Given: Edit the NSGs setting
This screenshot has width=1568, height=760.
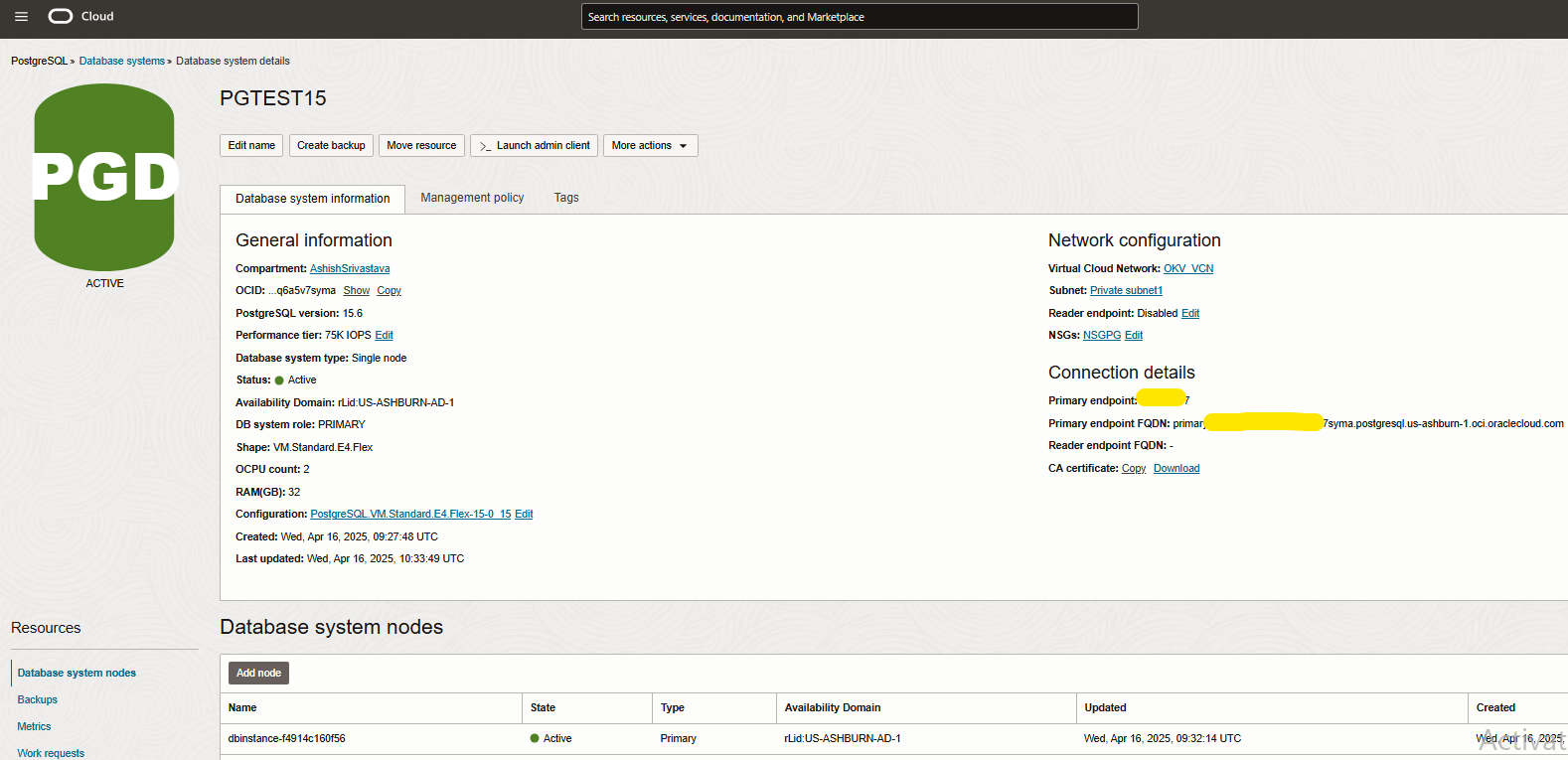Looking at the screenshot, I should (1134, 335).
